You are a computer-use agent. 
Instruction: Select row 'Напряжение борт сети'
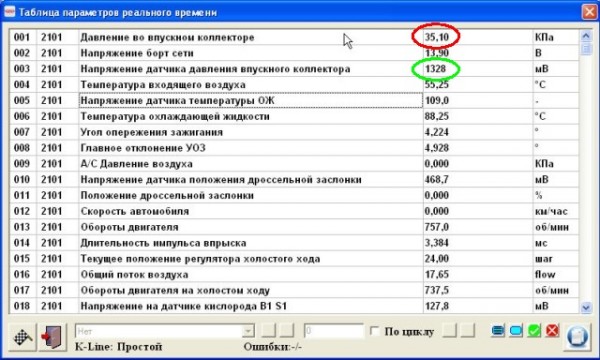(294, 53)
